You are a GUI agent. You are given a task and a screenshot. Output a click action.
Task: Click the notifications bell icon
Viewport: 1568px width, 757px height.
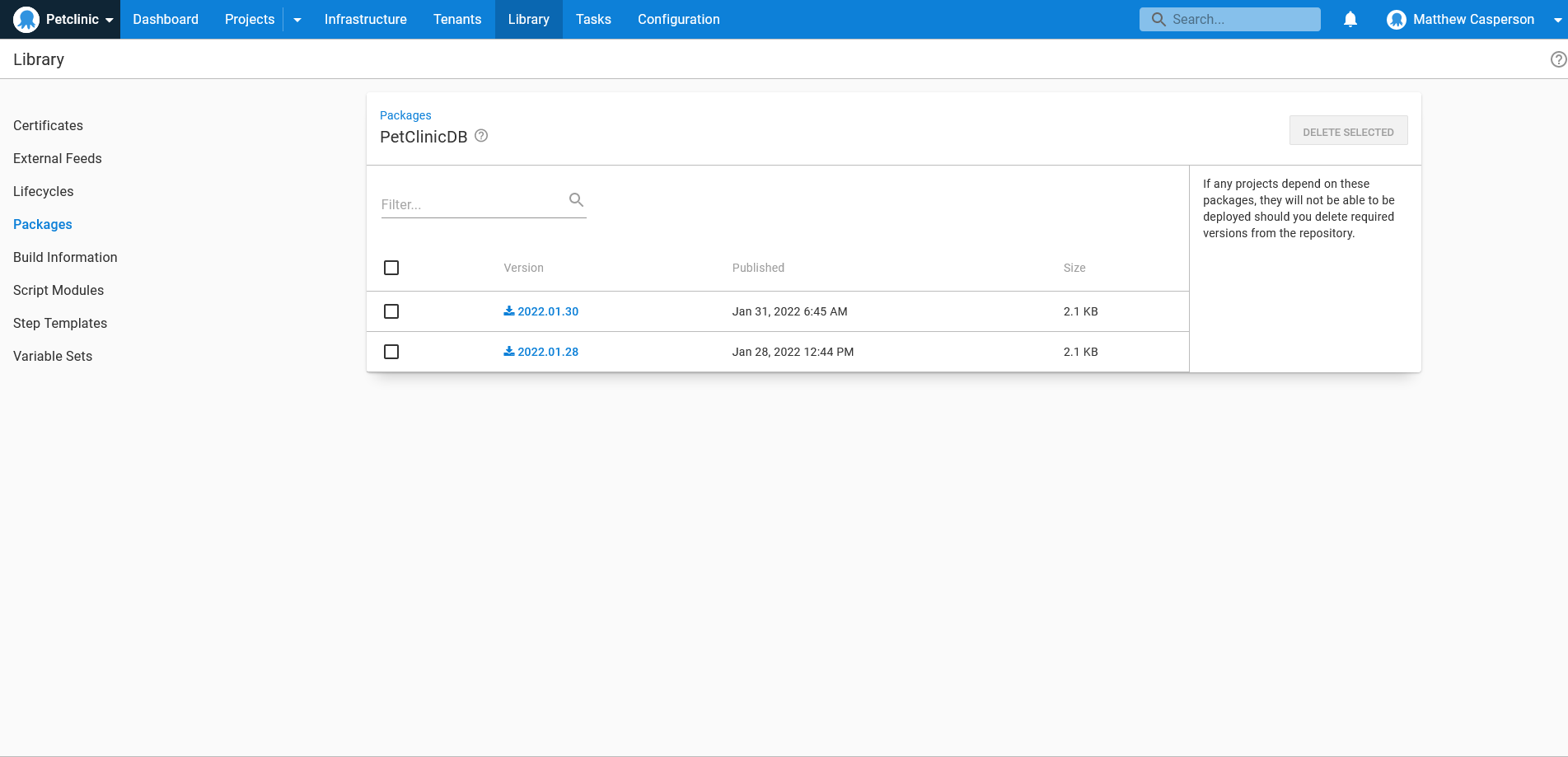click(1350, 19)
